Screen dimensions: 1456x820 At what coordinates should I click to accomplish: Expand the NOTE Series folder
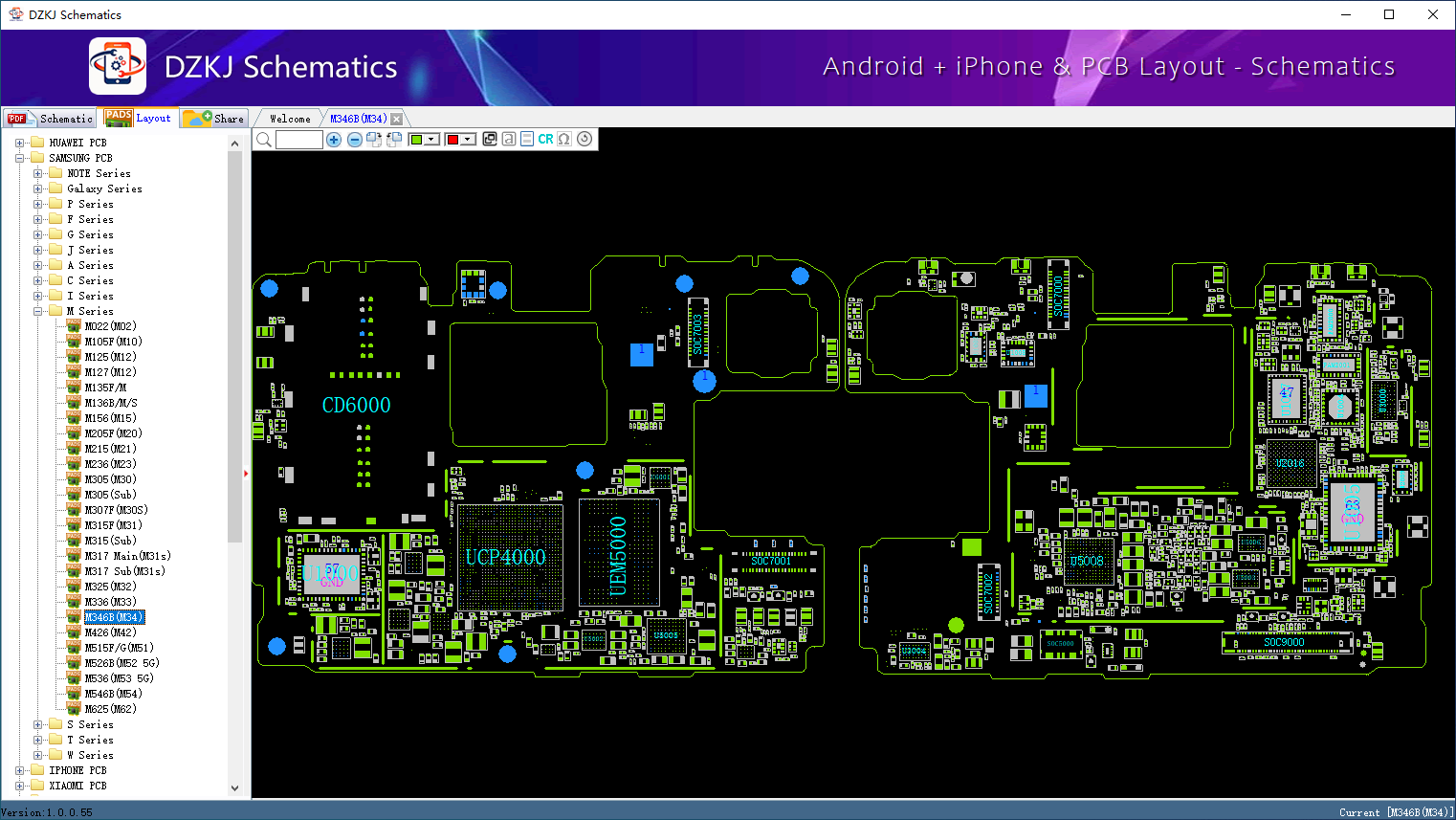click(38, 173)
